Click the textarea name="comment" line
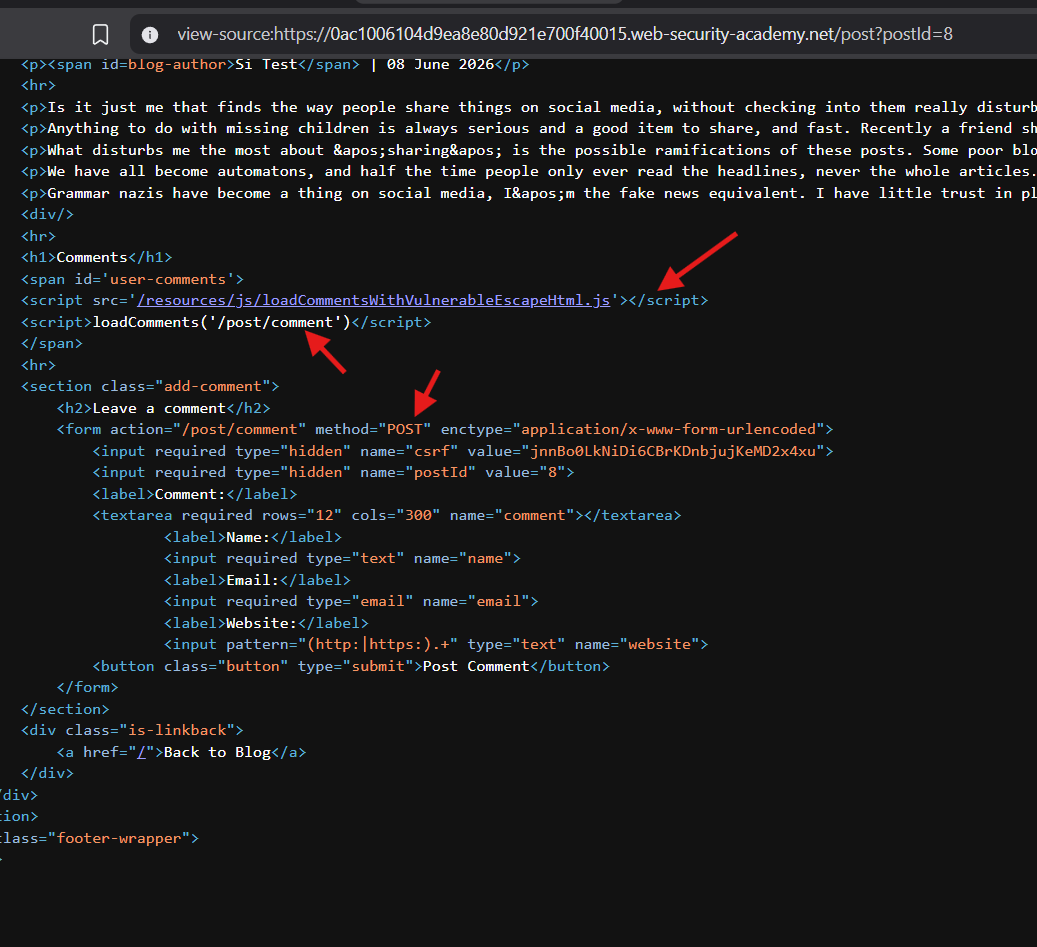Viewport: 1037px width, 947px height. click(387, 515)
